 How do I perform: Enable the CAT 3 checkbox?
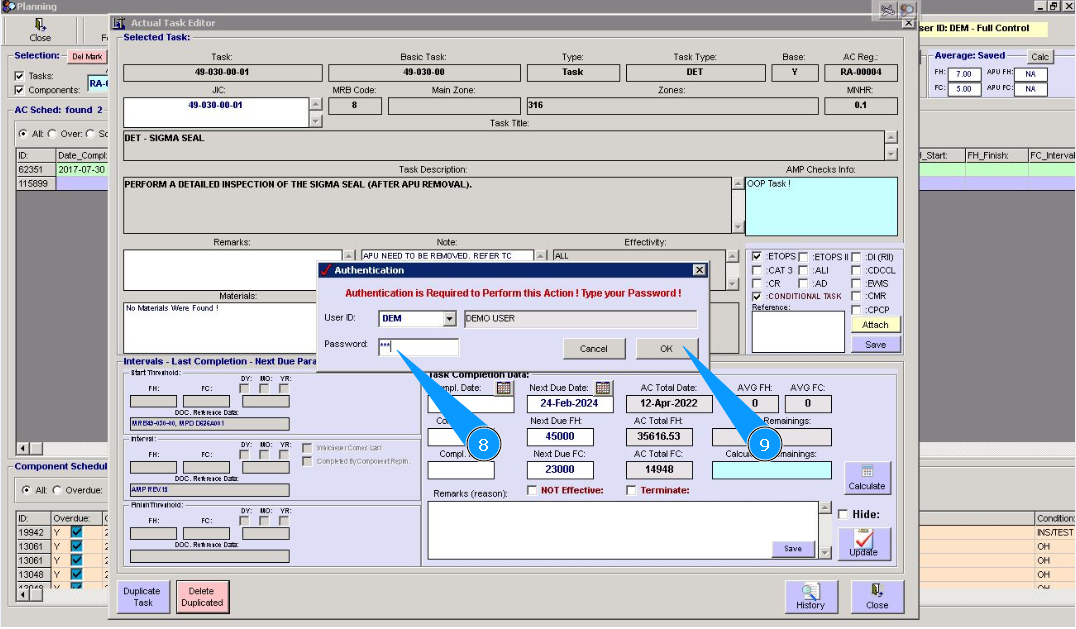click(x=757, y=270)
